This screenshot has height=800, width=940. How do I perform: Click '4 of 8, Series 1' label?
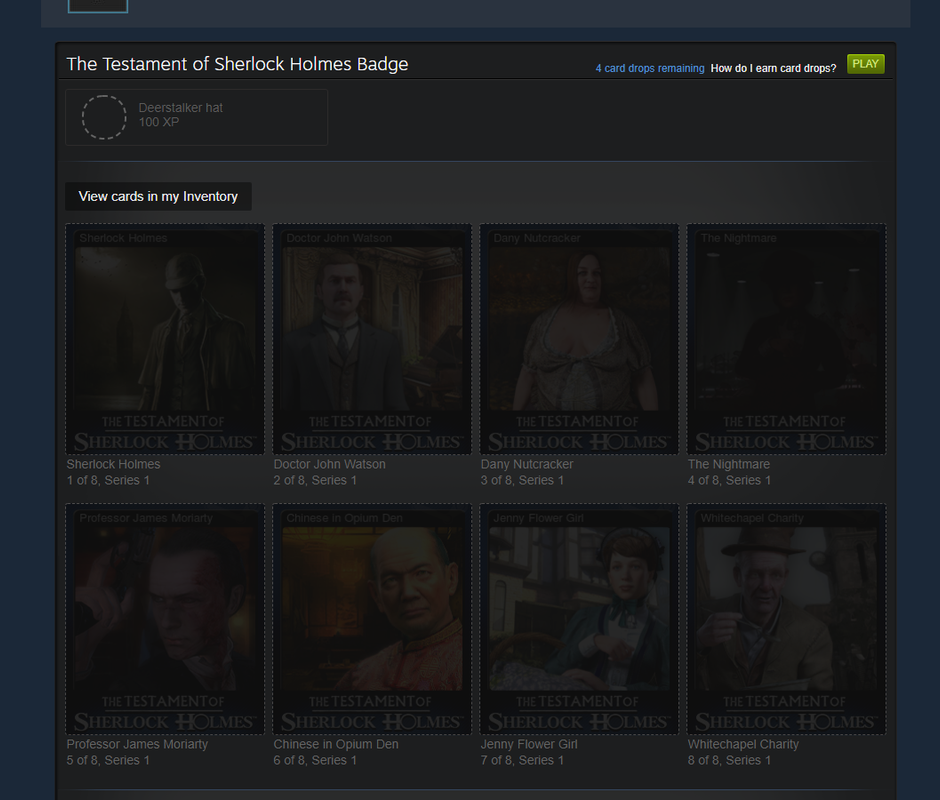[729, 480]
